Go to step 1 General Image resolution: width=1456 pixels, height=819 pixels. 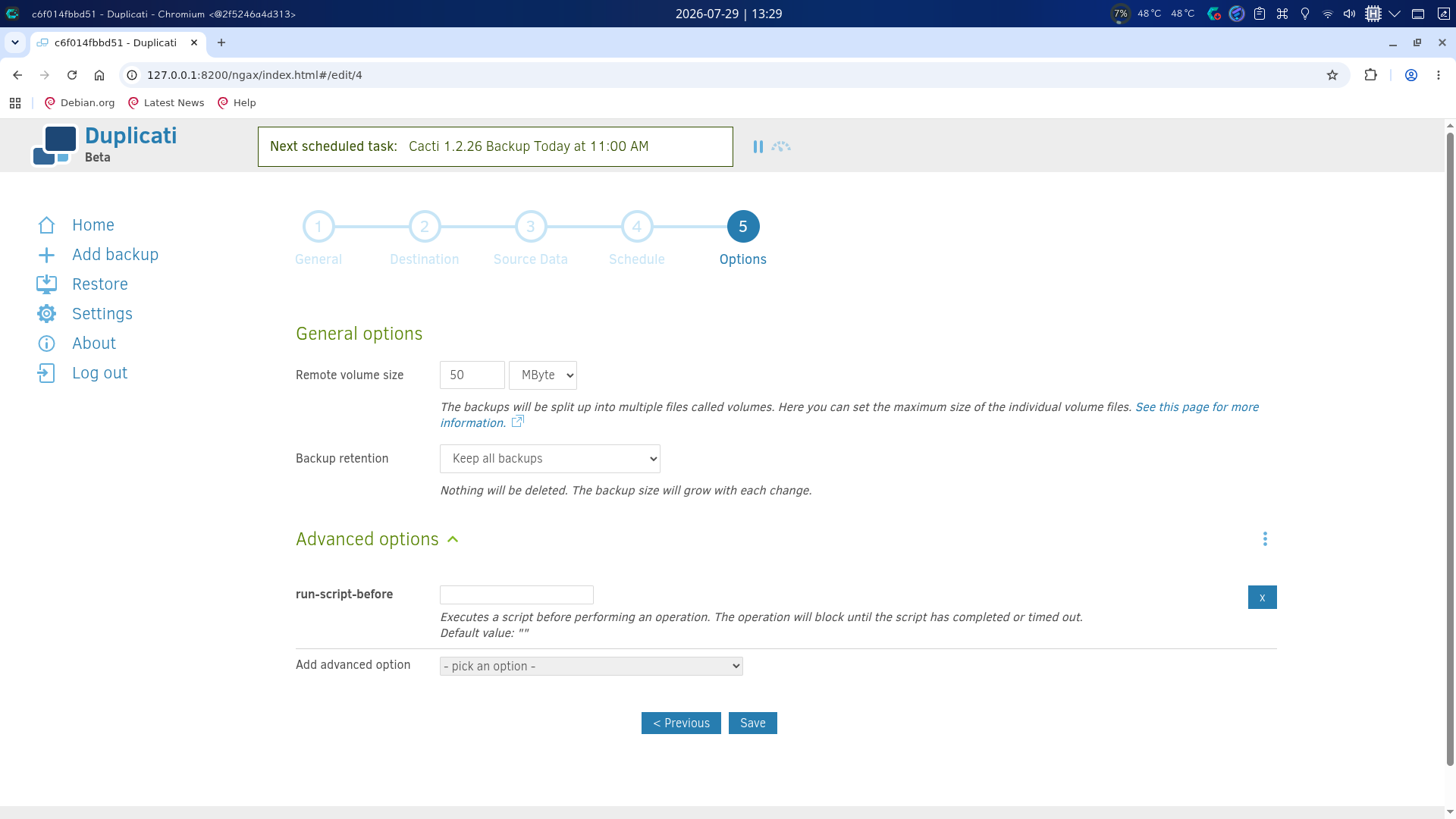point(318,227)
